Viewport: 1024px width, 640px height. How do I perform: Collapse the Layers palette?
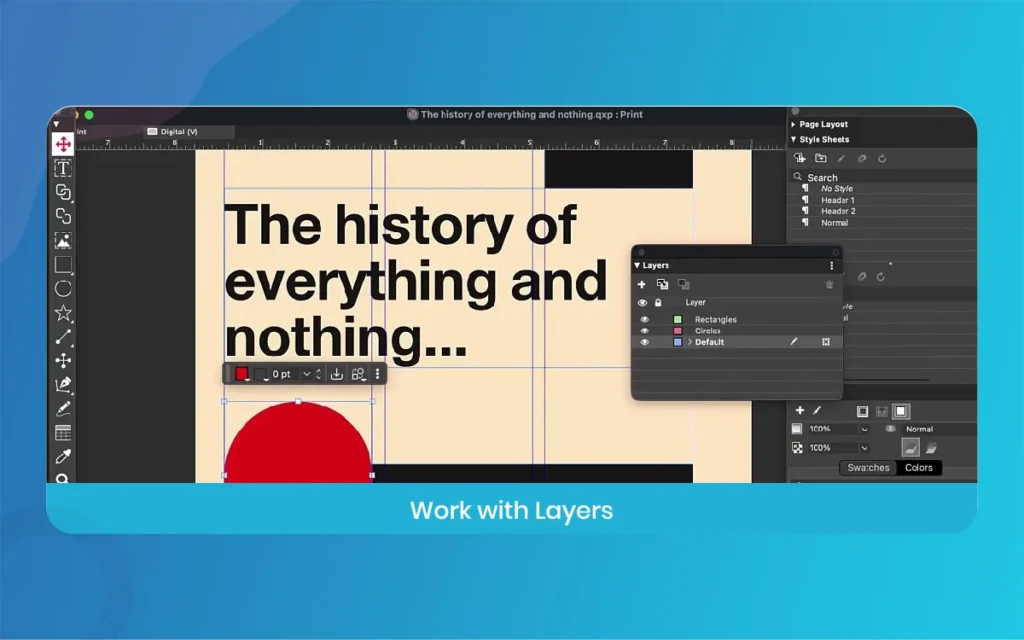[637, 265]
